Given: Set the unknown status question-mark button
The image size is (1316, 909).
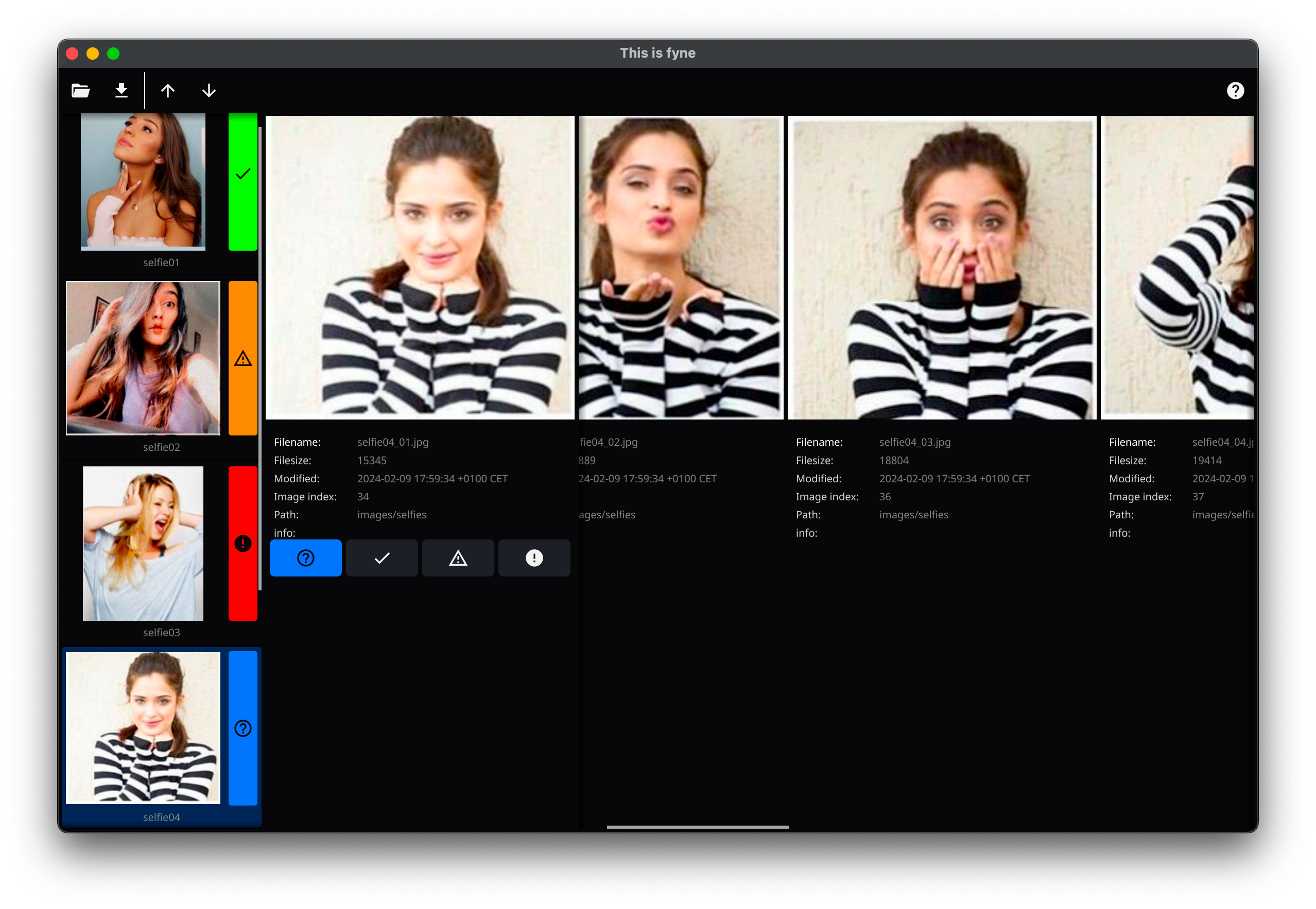Looking at the screenshot, I should (305, 558).
